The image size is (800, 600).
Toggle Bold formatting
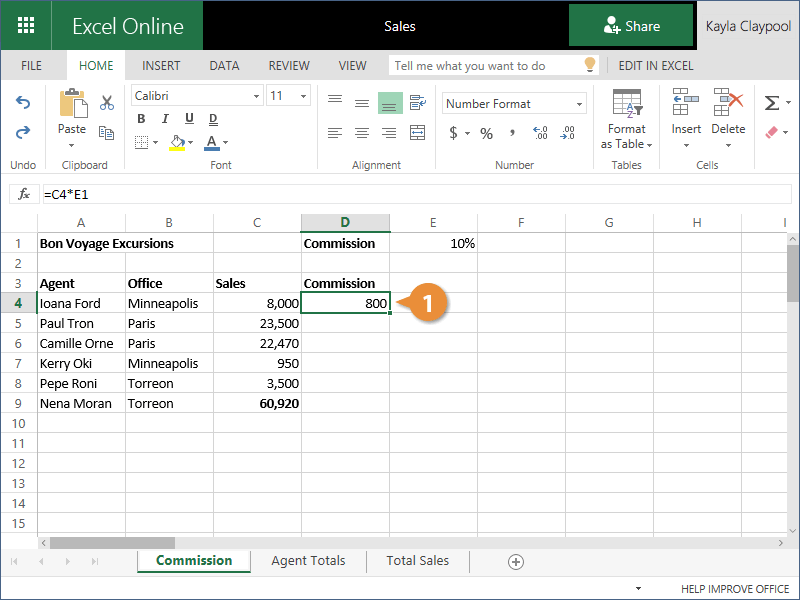(x=141, y=120)
